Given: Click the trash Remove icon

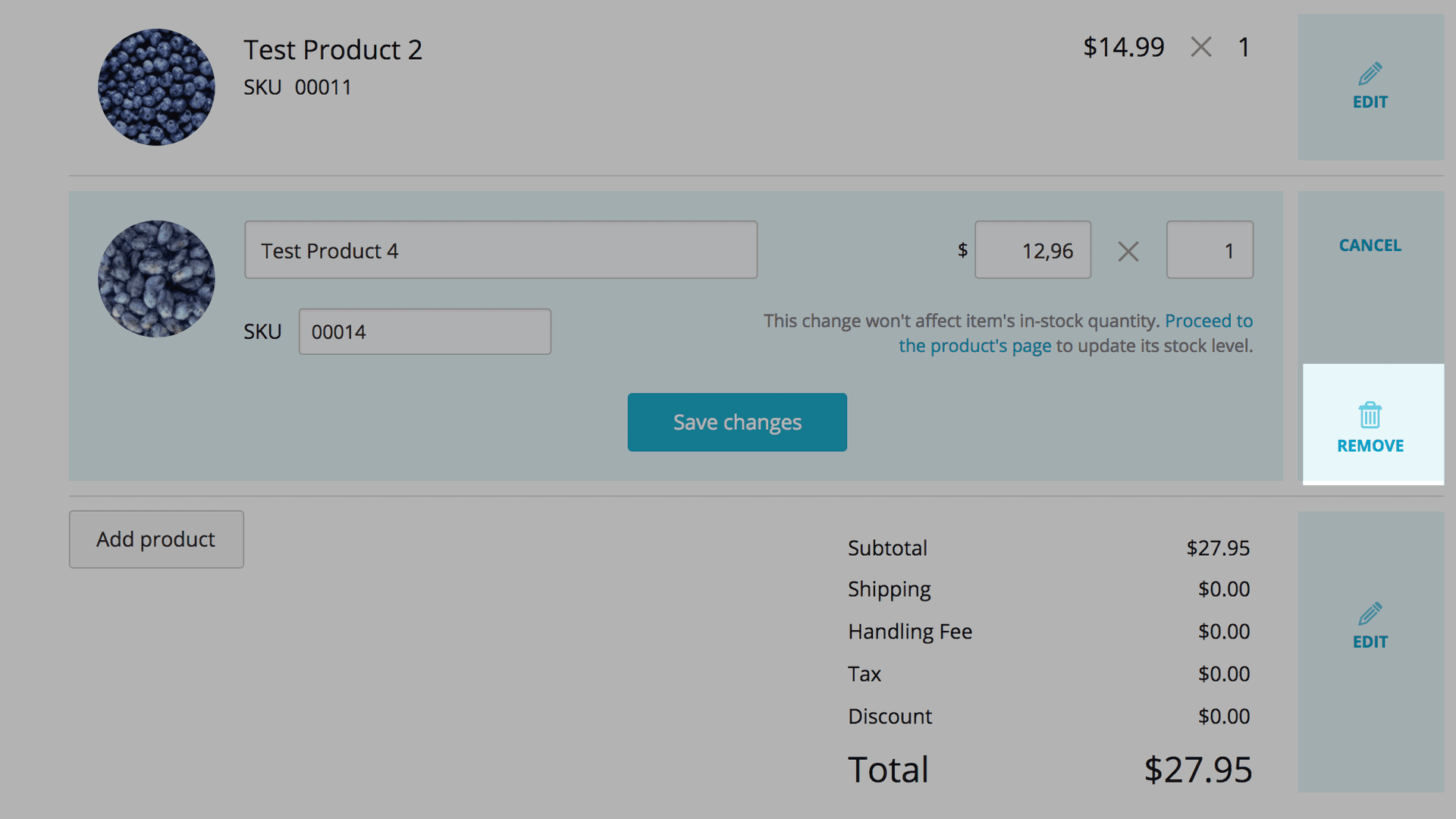Looking at the screenshot, I should click(x=1370, y=416).
